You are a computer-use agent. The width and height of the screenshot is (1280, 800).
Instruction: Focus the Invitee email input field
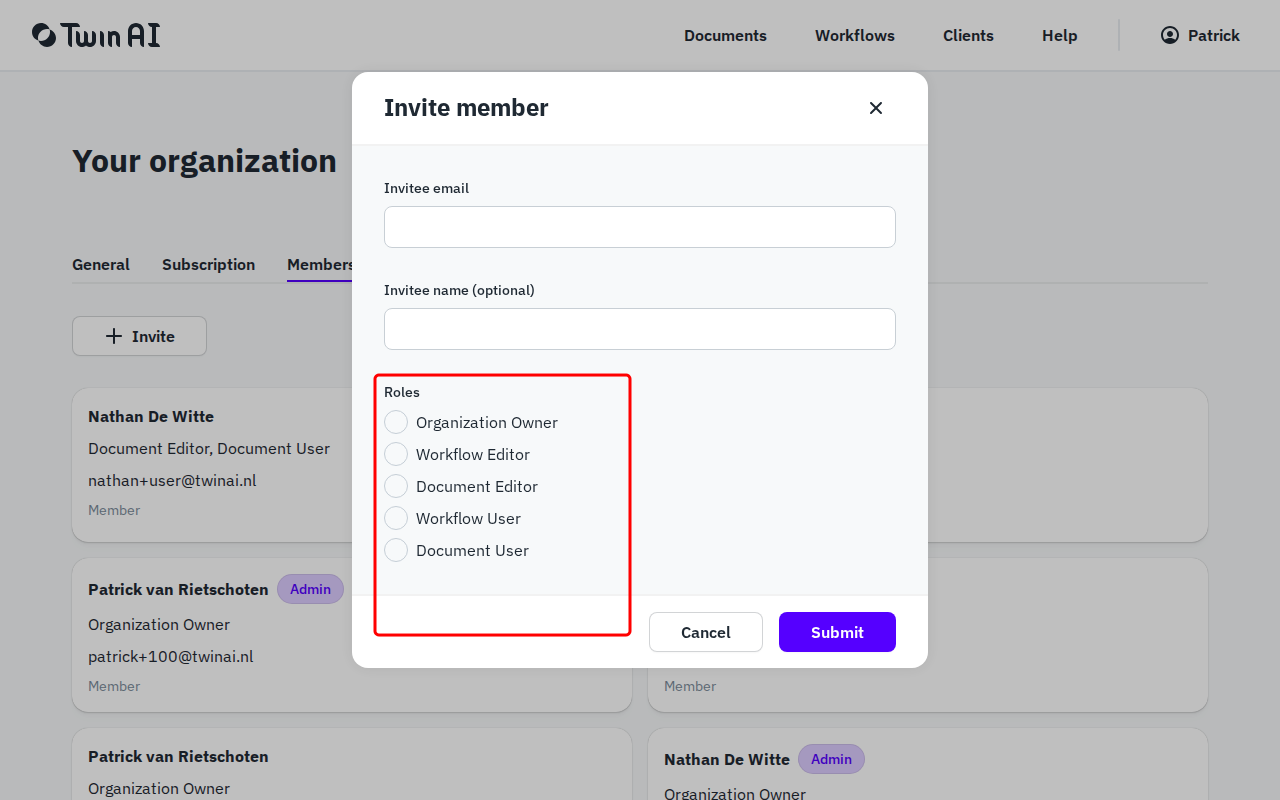click(x=639, y=227)
